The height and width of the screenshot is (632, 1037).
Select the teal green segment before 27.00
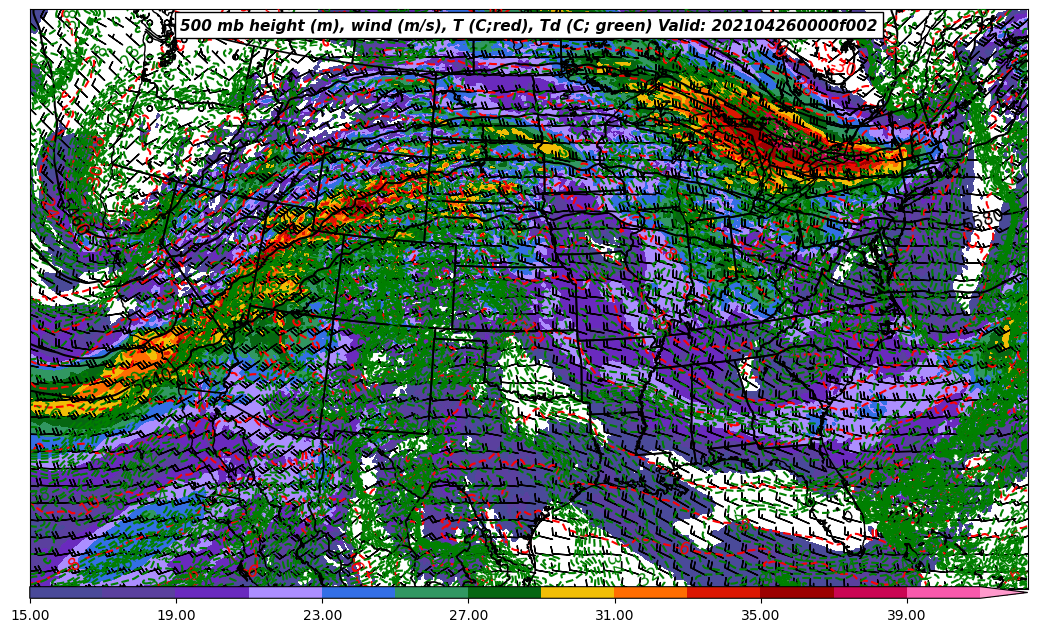pyautogui.click(x=431, y=592)
